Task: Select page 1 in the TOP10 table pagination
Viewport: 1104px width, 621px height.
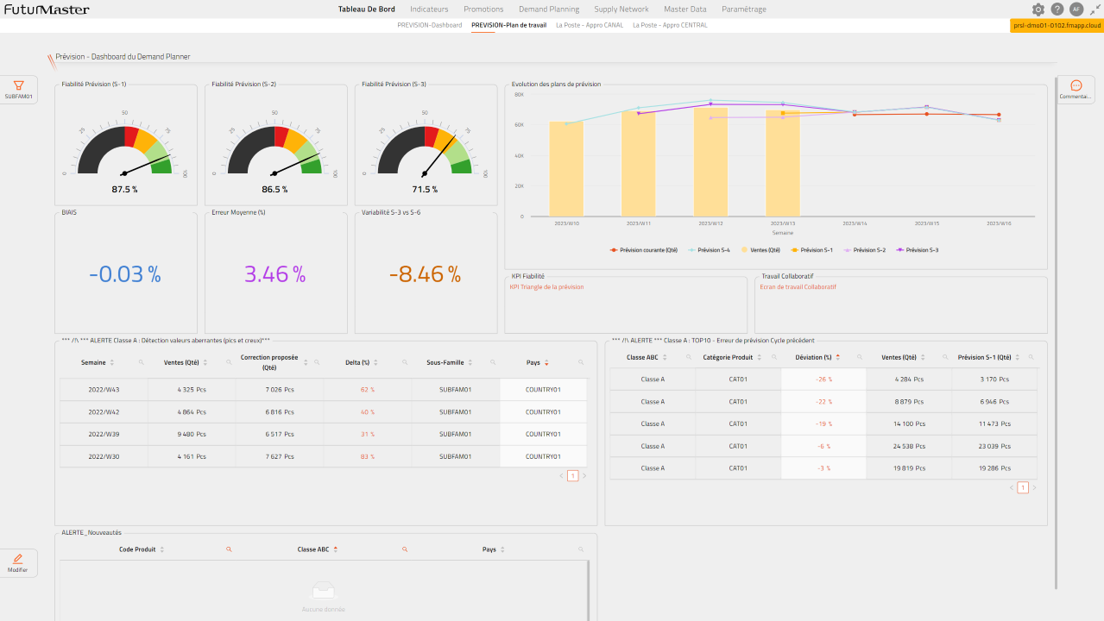Action: click(1023, 487)
